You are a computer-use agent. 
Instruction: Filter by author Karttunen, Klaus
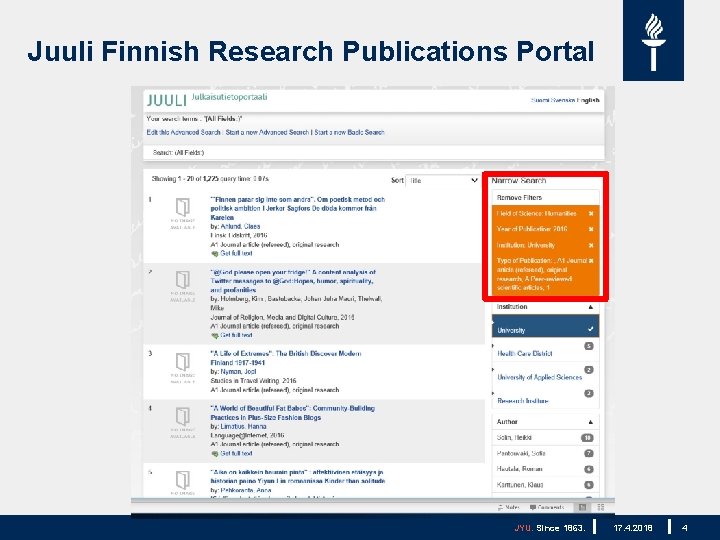click(520, 484)
